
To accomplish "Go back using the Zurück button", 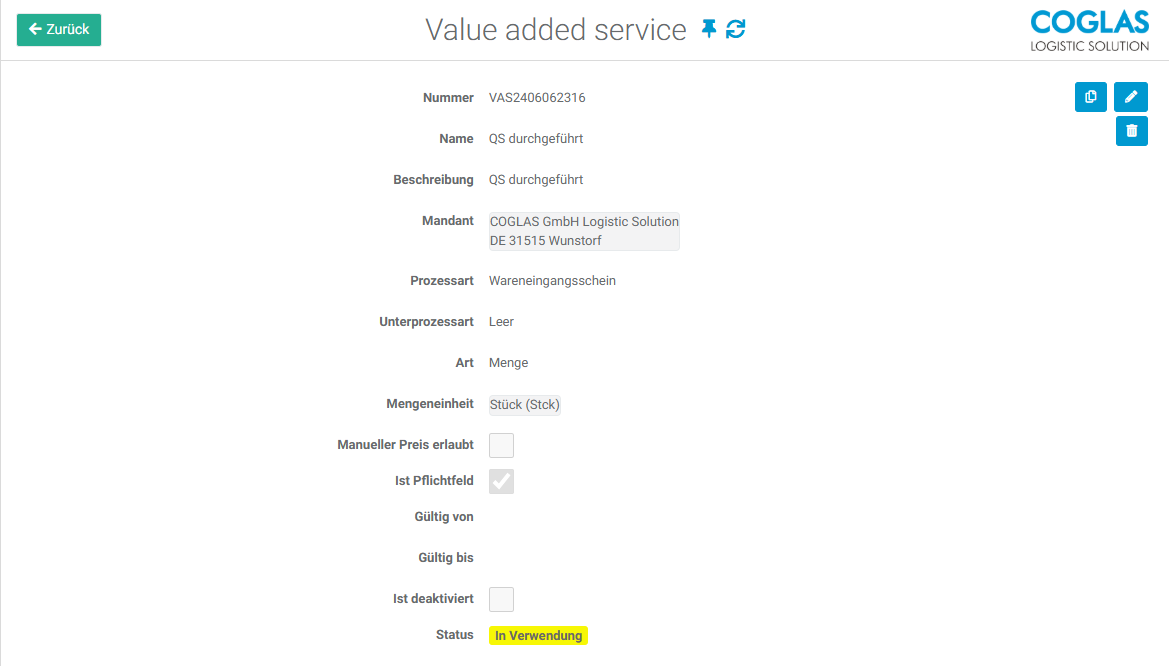I will [x=59, y=30].
